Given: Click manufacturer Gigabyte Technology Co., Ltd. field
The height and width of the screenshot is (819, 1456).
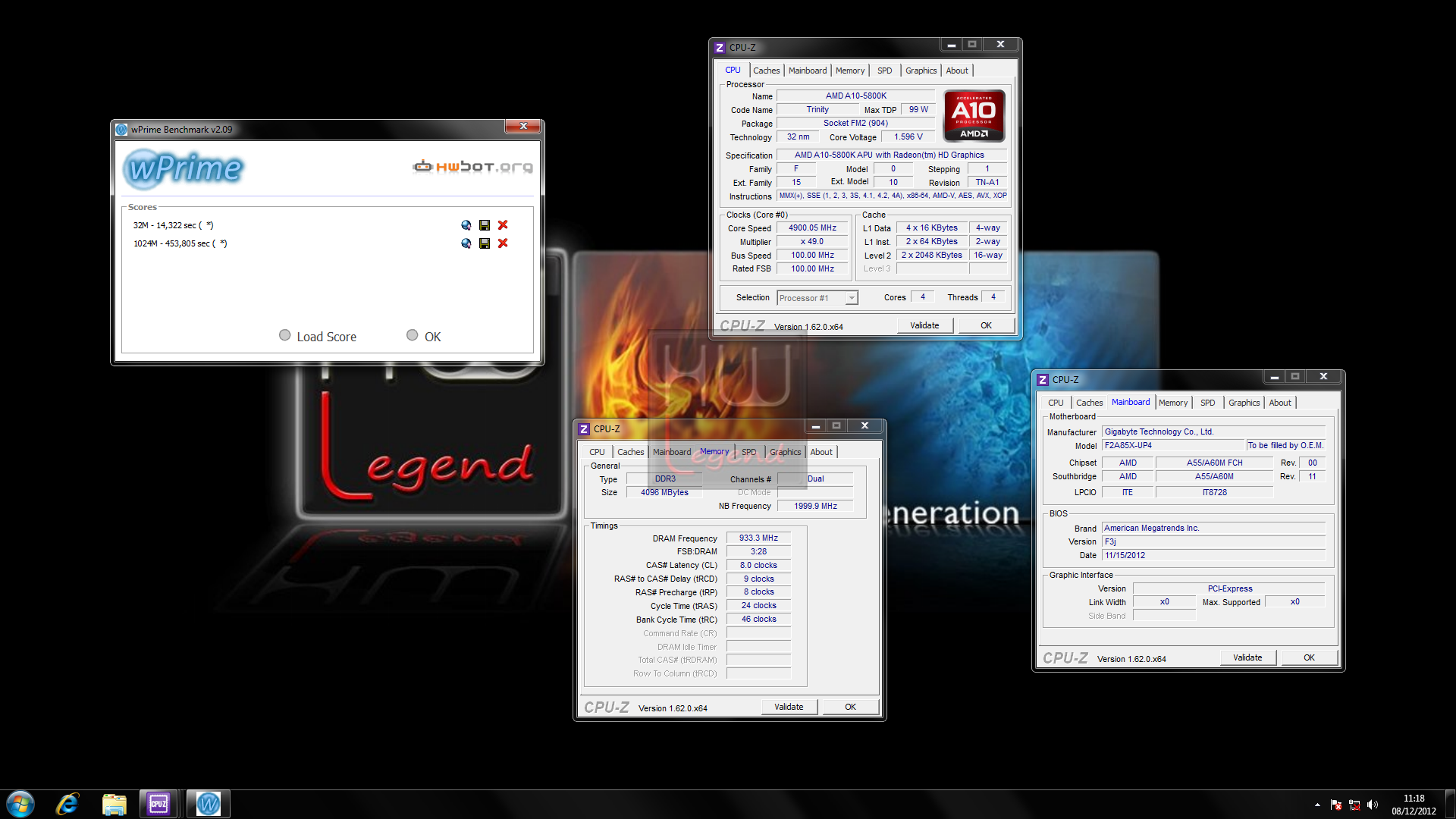Looking at the screenshot, I should pos(1213,432).
